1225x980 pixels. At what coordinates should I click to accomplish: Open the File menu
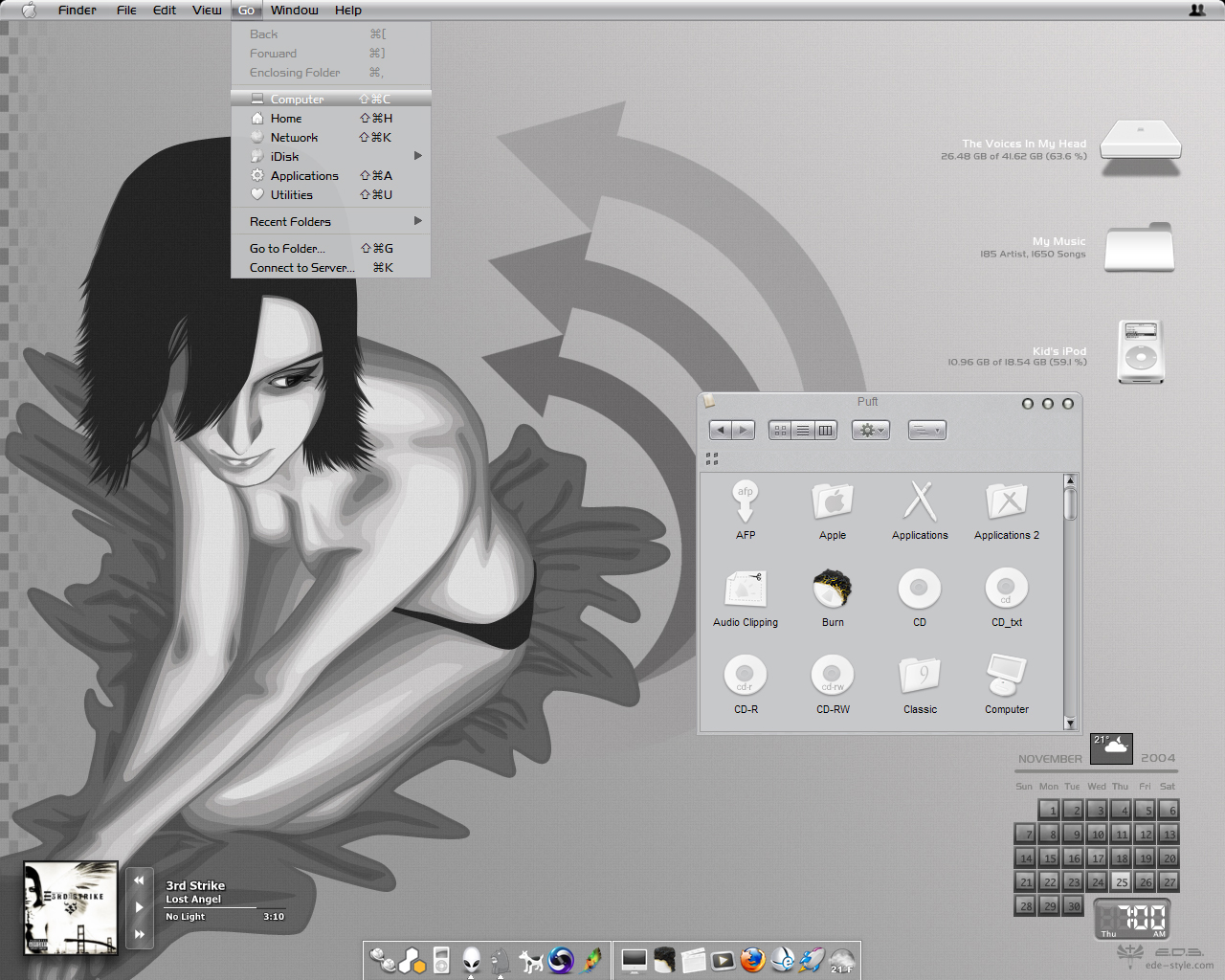(x=126, y=11)
